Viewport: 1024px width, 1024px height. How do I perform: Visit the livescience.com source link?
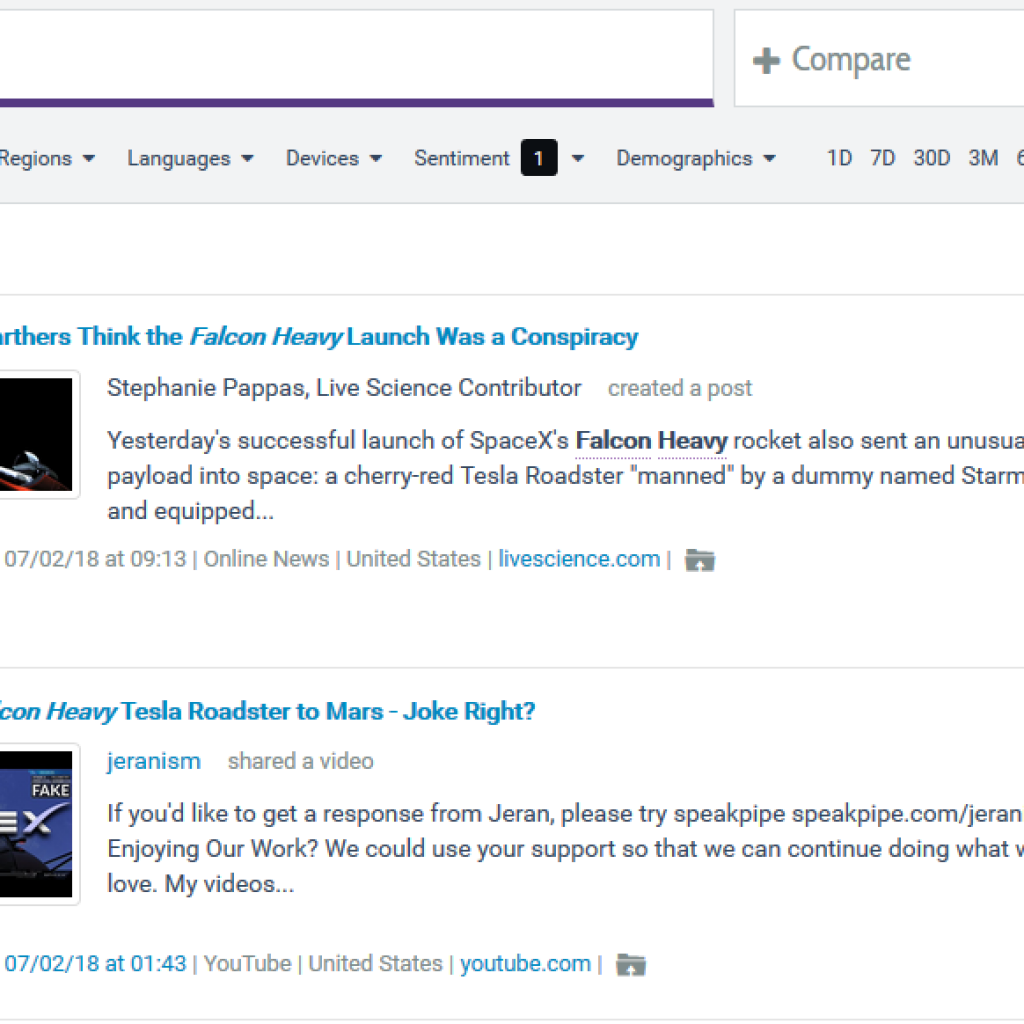point(579,559)
